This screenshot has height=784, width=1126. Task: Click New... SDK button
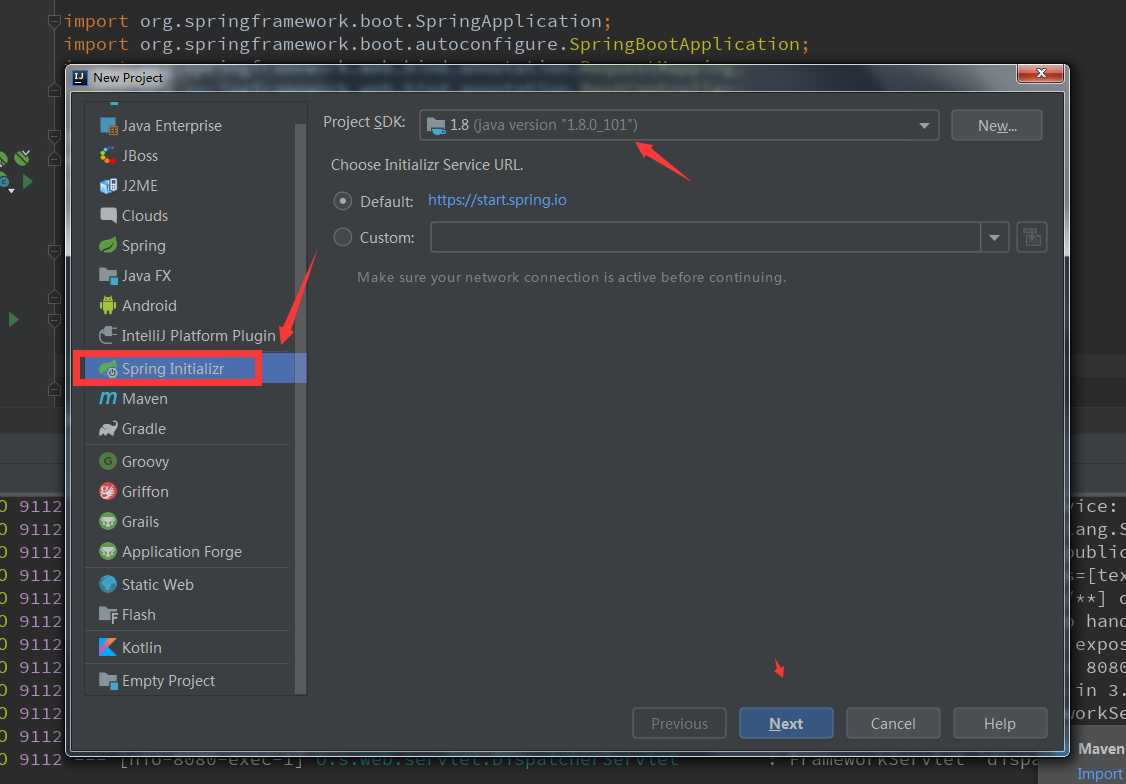(997, 126)
